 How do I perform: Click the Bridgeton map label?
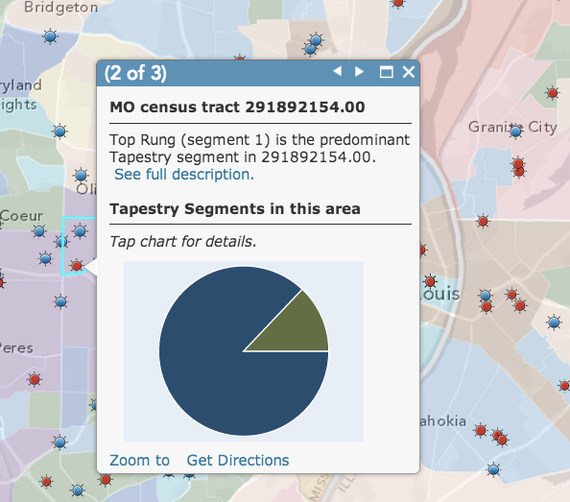(61, 7)
